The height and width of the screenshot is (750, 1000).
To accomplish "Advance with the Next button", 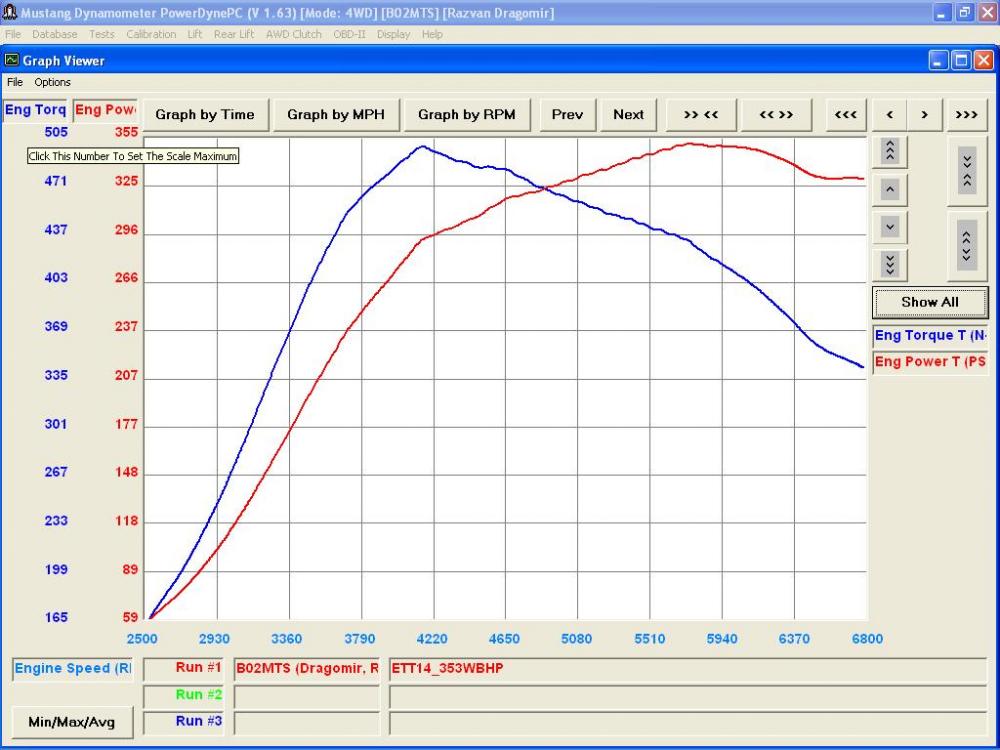I will coord(628,115).
